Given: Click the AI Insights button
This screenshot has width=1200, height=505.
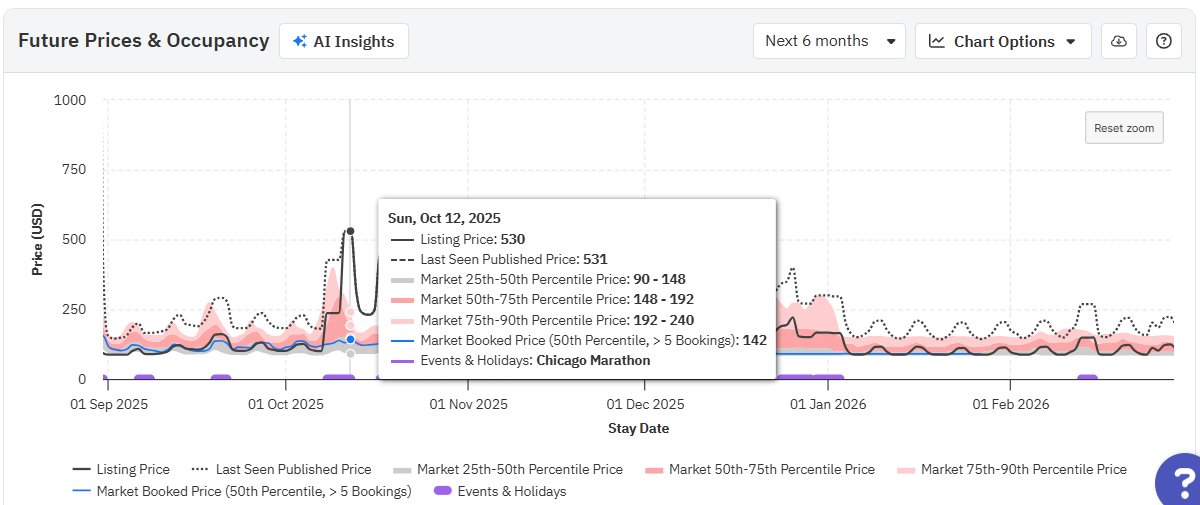Looking at the screenshot, I should coord(344,41).
